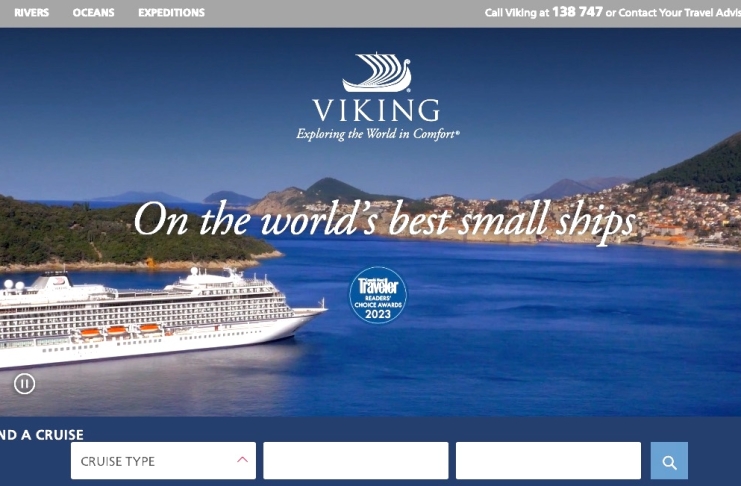The height and width of the screenshot is (486, 741).
Task: Open the blank dropdown beside the search button
Action: 548,461
